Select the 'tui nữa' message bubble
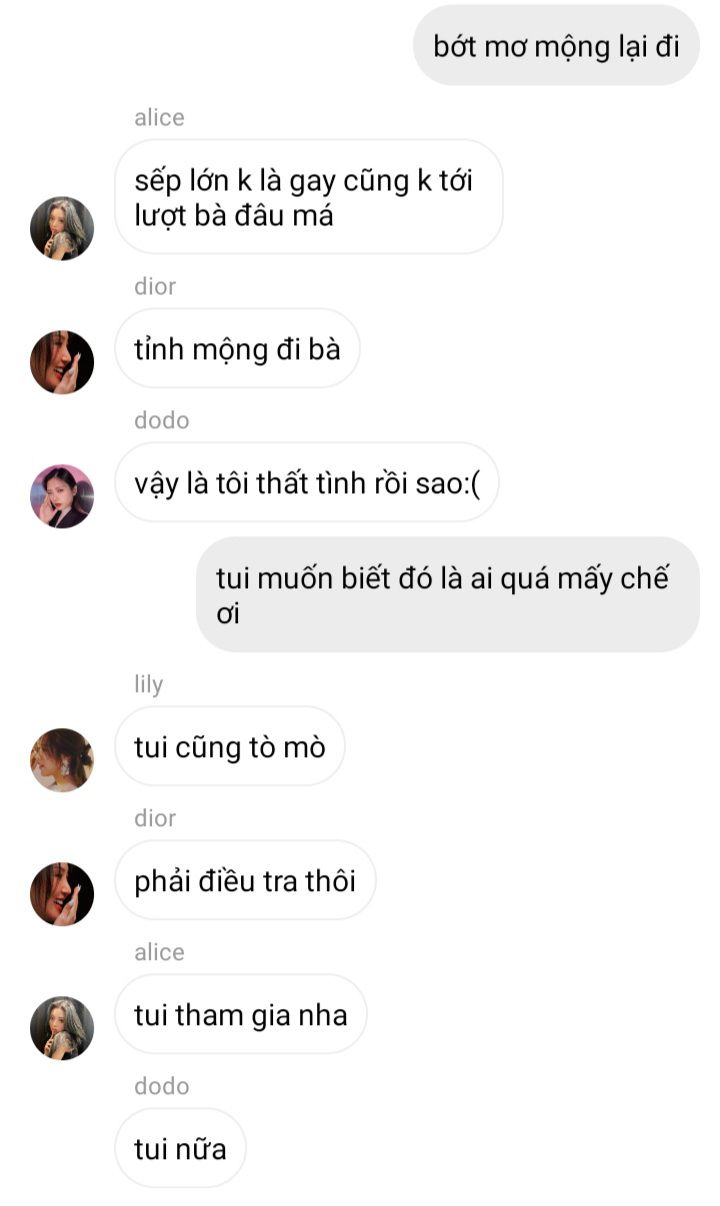 click(180, 1149)
